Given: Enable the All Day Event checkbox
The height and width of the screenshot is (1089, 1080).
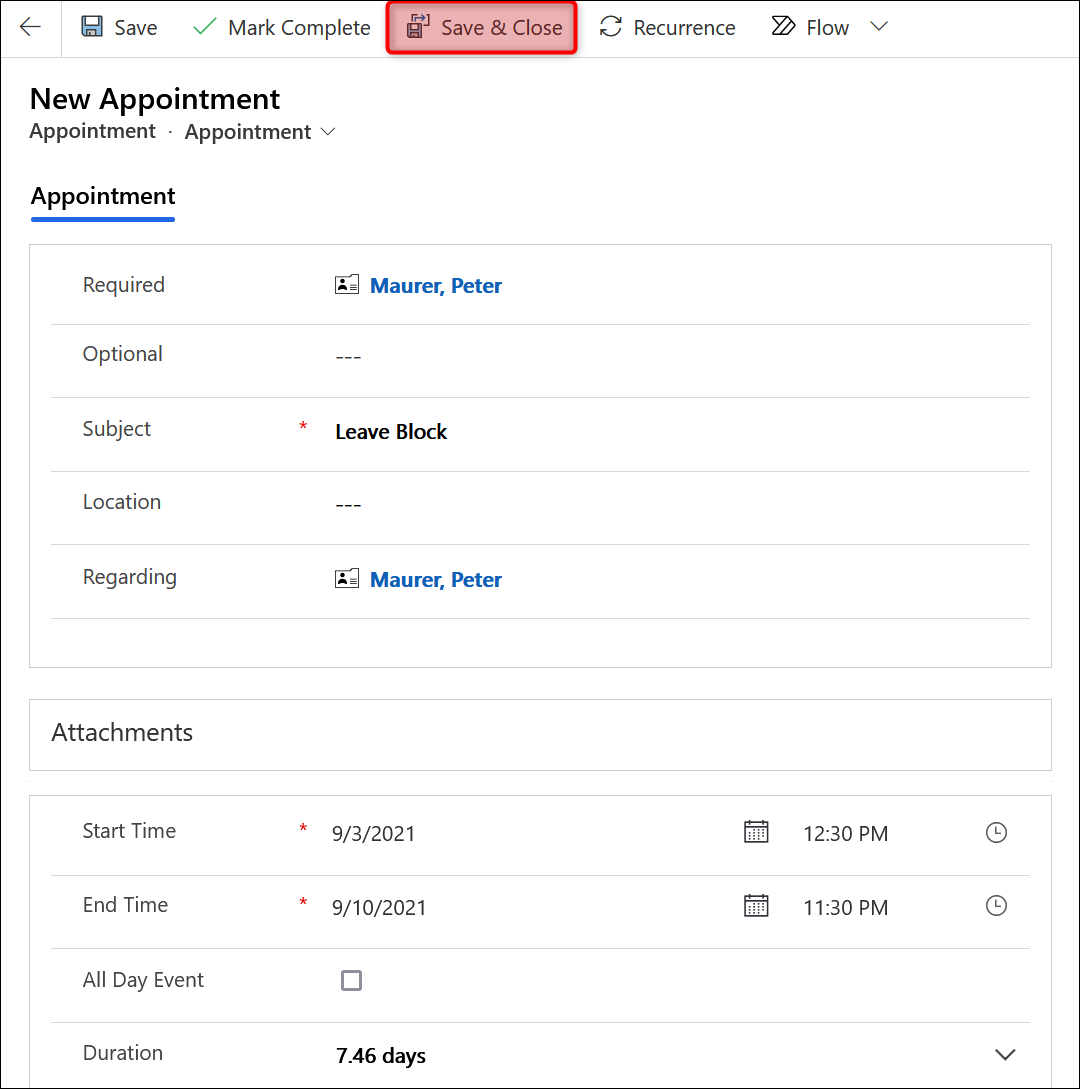Looking at the screenshot, I should [351, 980].
